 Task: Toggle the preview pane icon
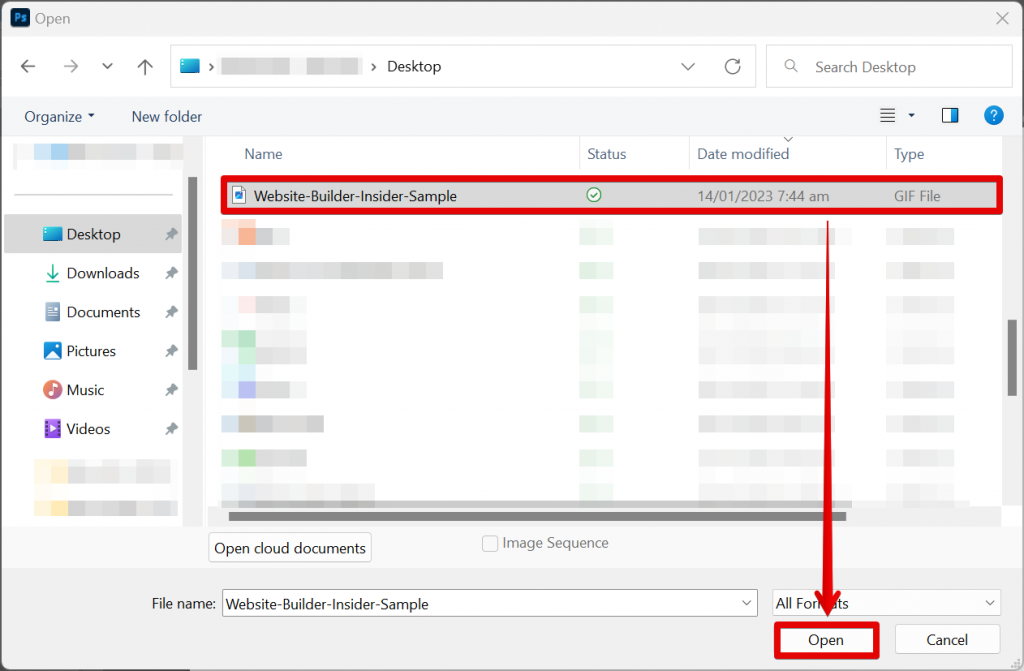pyautogui.click(x=949, y=115)
